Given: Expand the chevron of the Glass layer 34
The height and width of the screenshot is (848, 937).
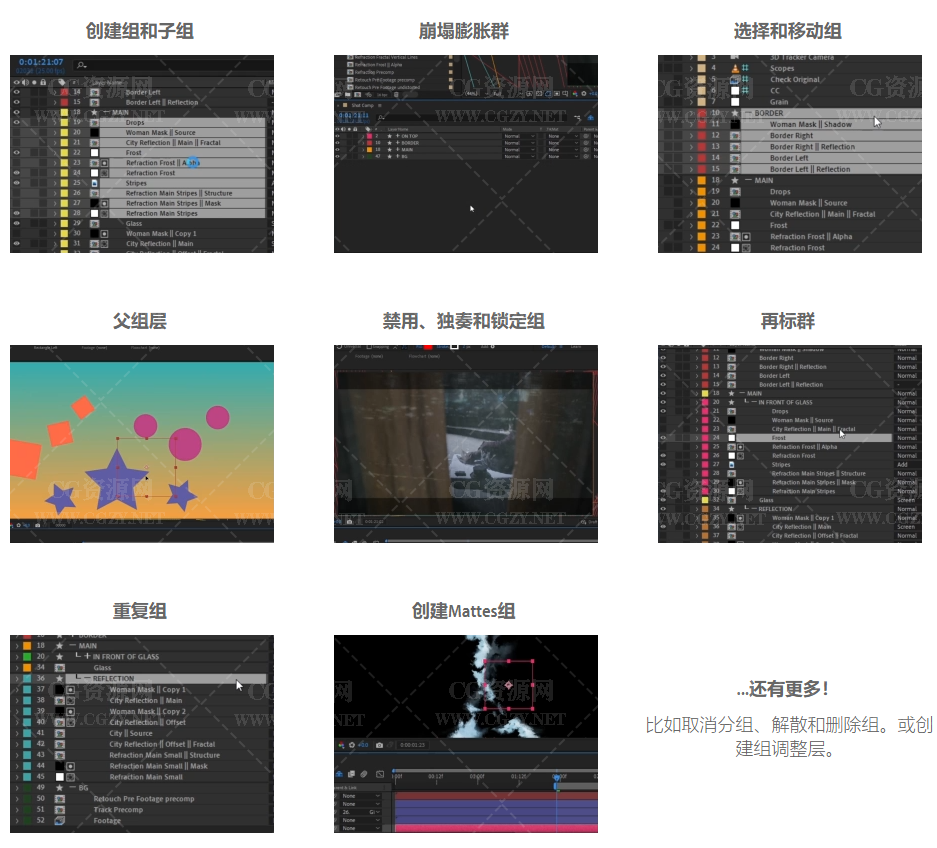Looking at the screenshot, I should [17, 667].
